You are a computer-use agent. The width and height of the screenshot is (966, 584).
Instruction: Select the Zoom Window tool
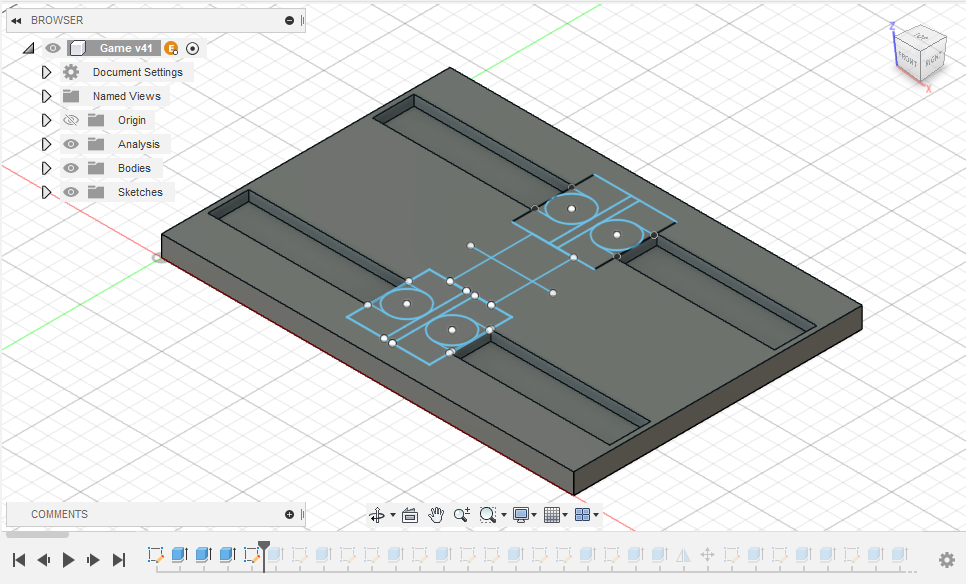click(488, 515)
